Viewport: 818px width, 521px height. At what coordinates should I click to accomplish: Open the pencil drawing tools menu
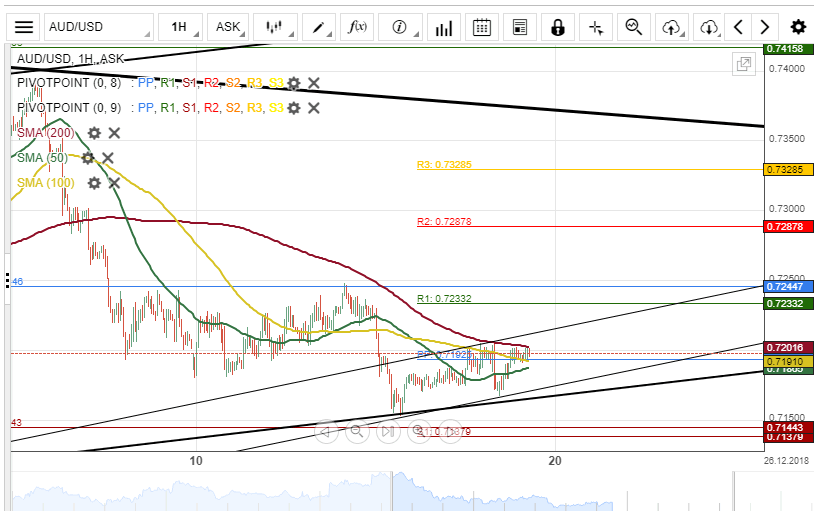click(x=319, y=27)
